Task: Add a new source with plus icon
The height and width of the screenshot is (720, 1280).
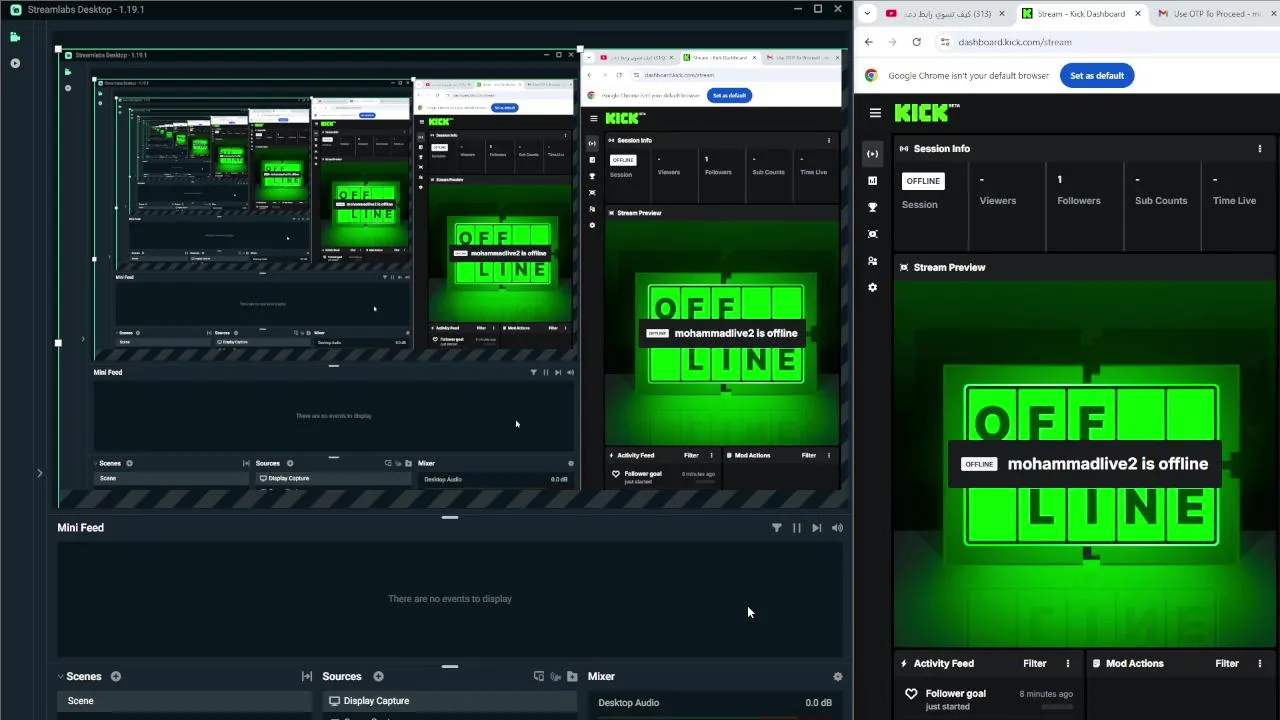Action: coord(378,677)
